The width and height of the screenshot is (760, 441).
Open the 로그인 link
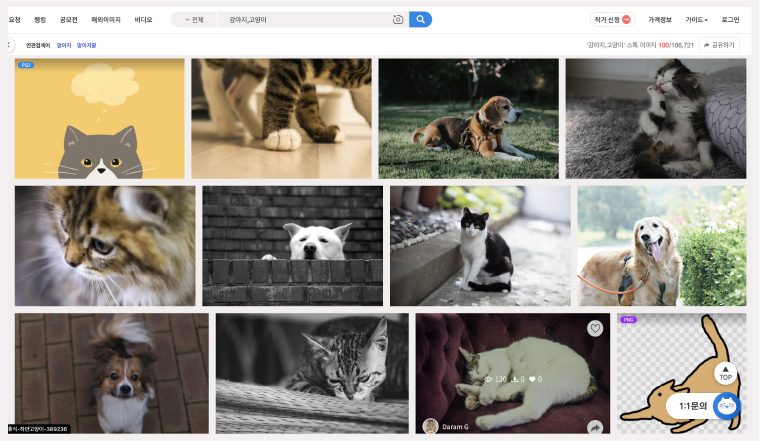point(730,19)
